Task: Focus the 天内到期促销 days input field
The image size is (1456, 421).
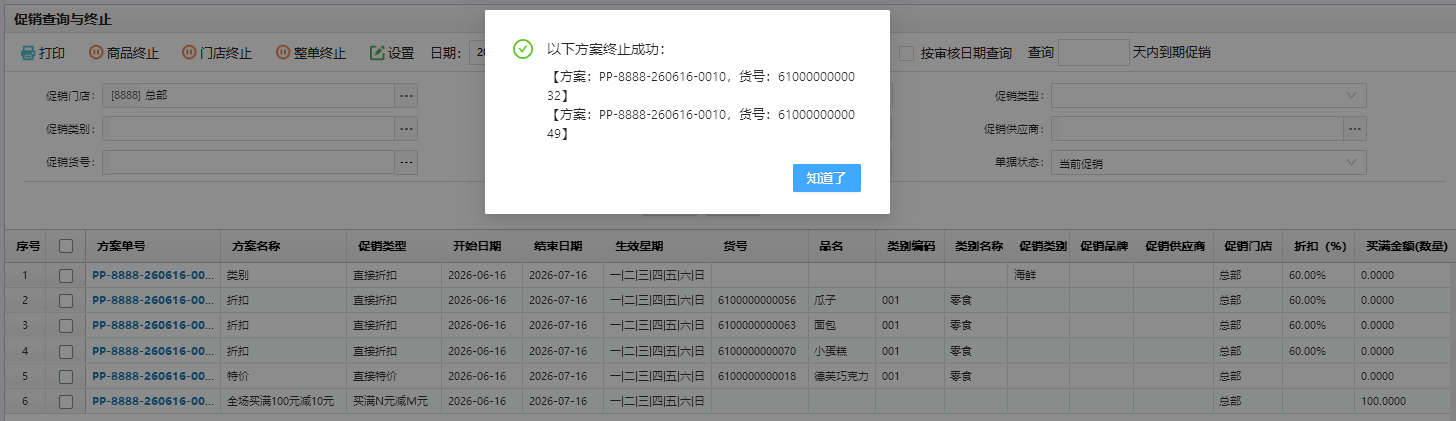Action: 1093,52
